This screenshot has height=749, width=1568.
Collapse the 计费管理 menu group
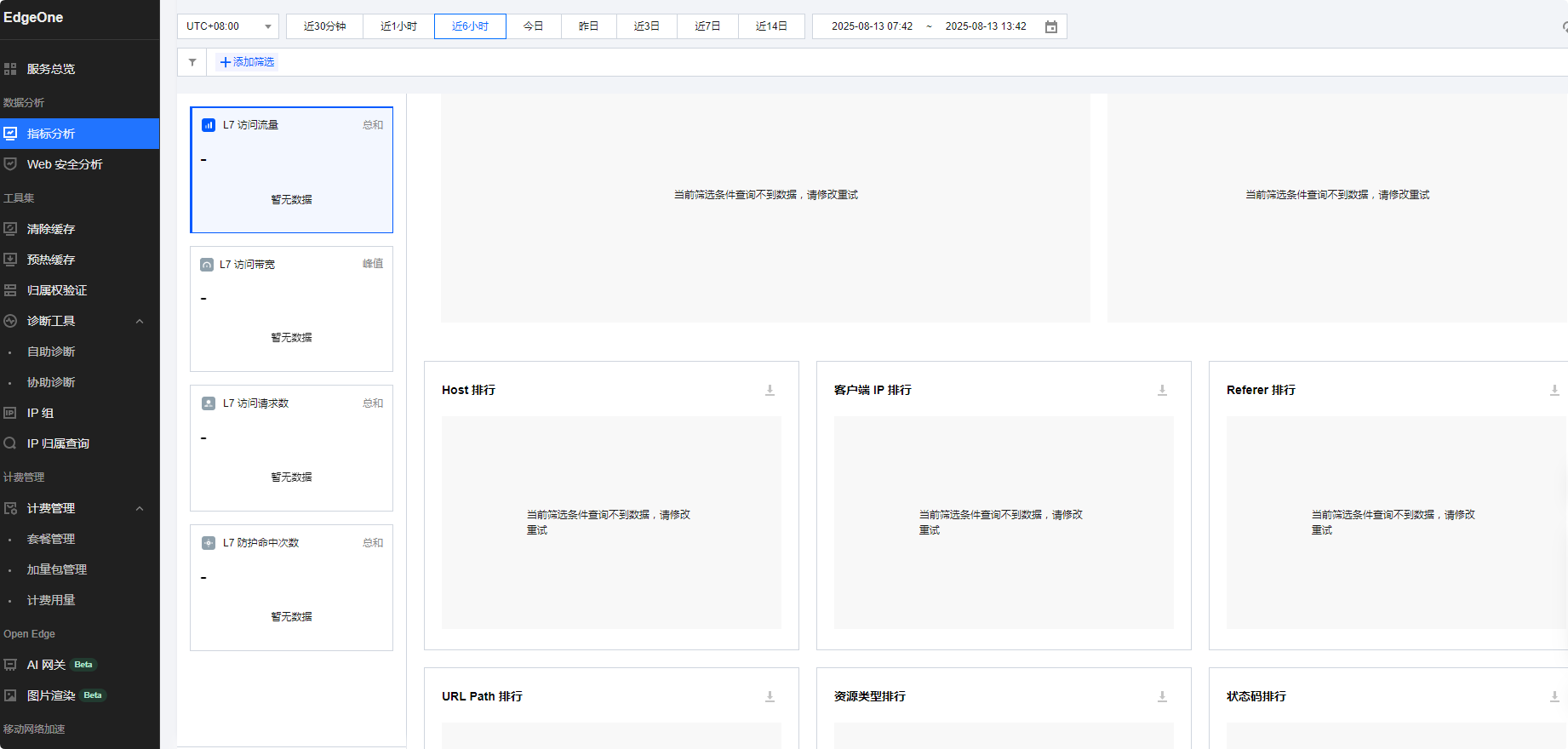coord(140,508)
